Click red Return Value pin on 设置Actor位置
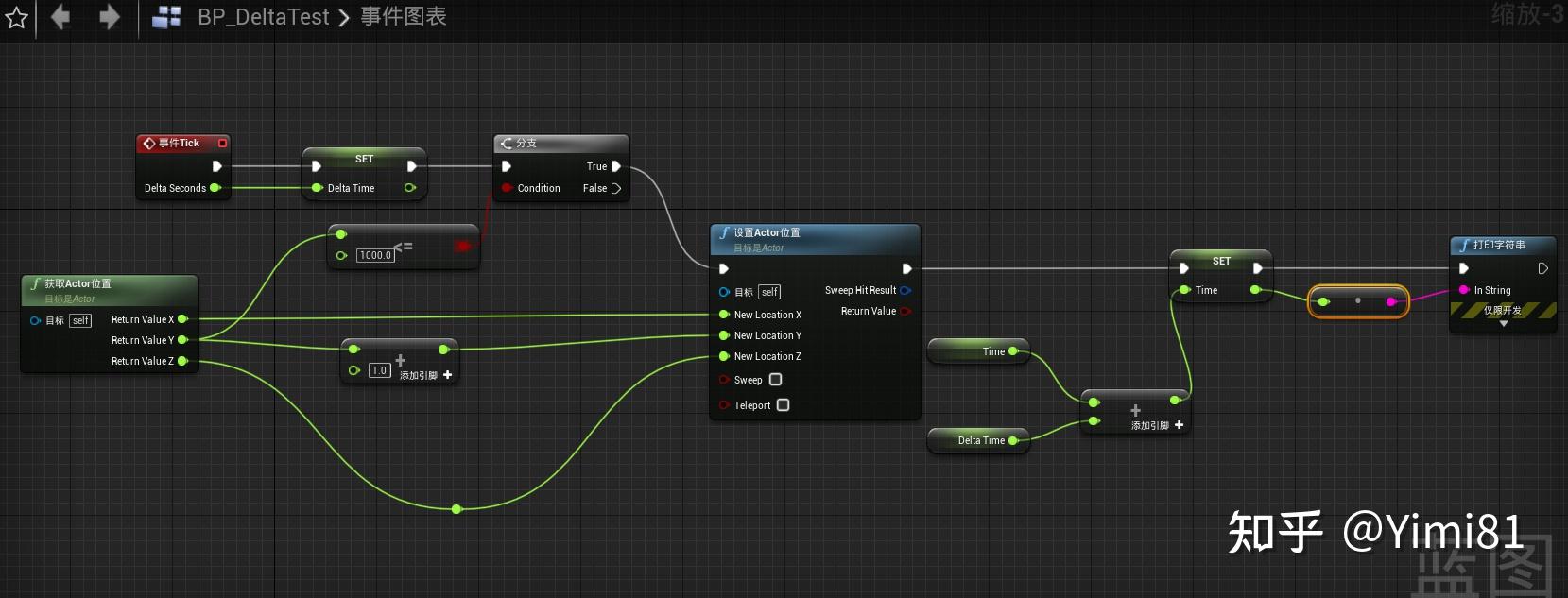This screenshot has height=598, width=1568. [905, 311]
